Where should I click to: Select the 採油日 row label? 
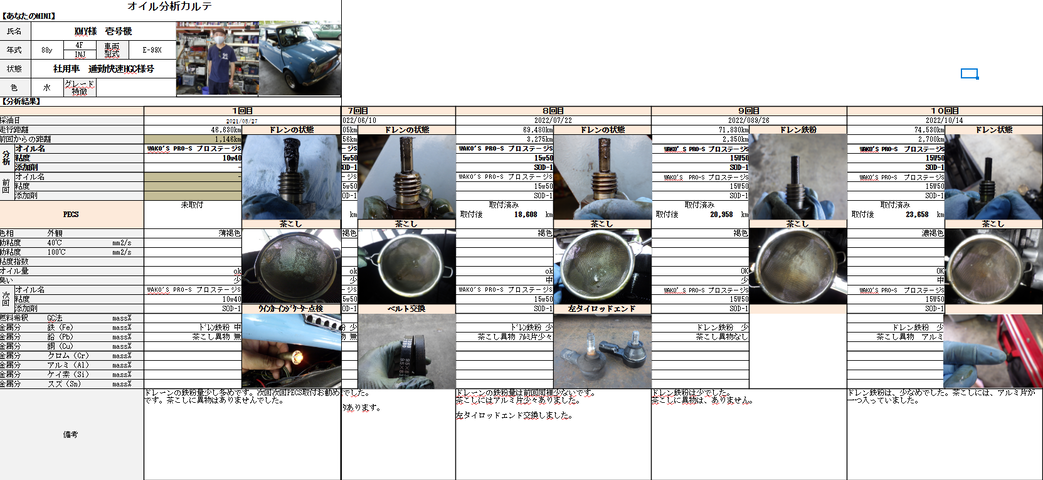click(72, 120)
